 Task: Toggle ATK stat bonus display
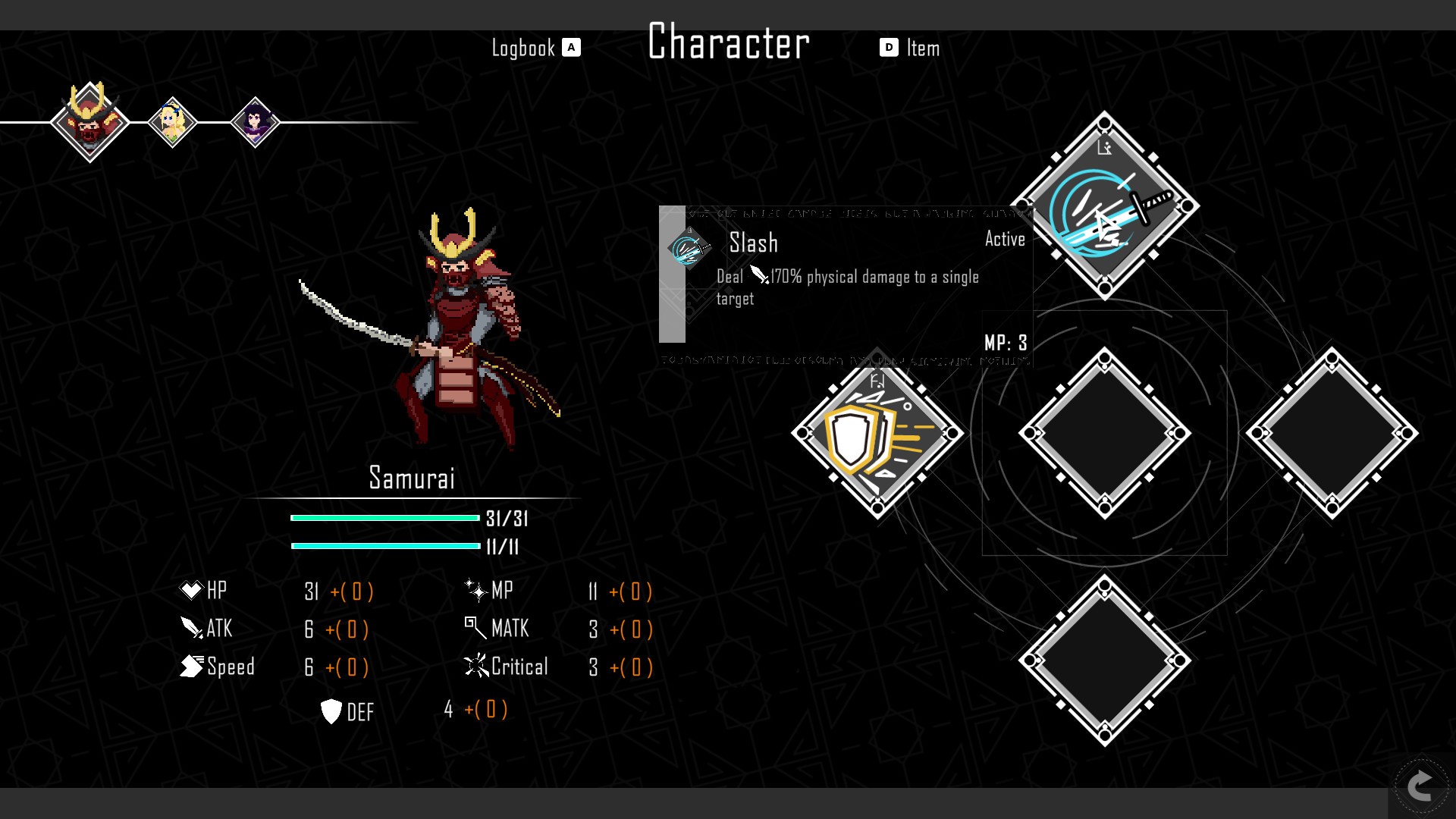(345, 628)
